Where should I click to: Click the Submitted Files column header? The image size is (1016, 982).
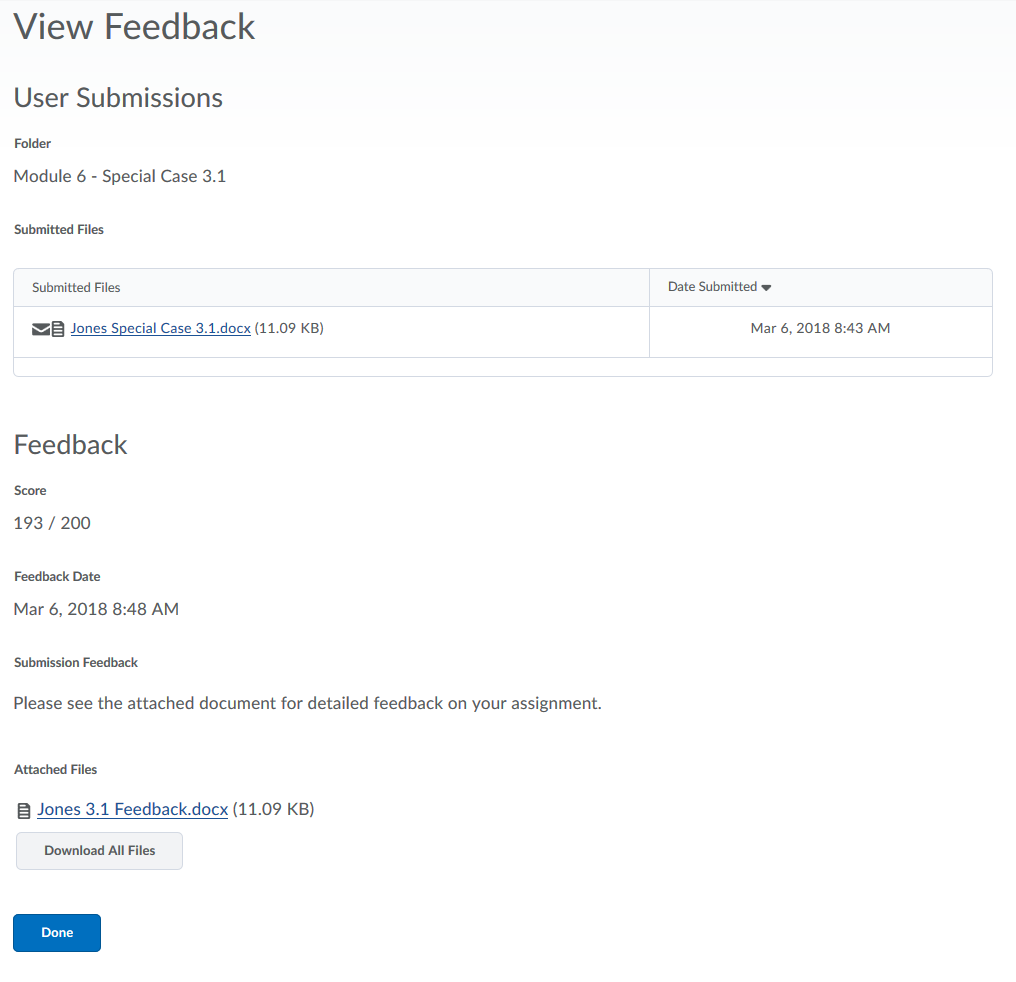tap(76, 288)
